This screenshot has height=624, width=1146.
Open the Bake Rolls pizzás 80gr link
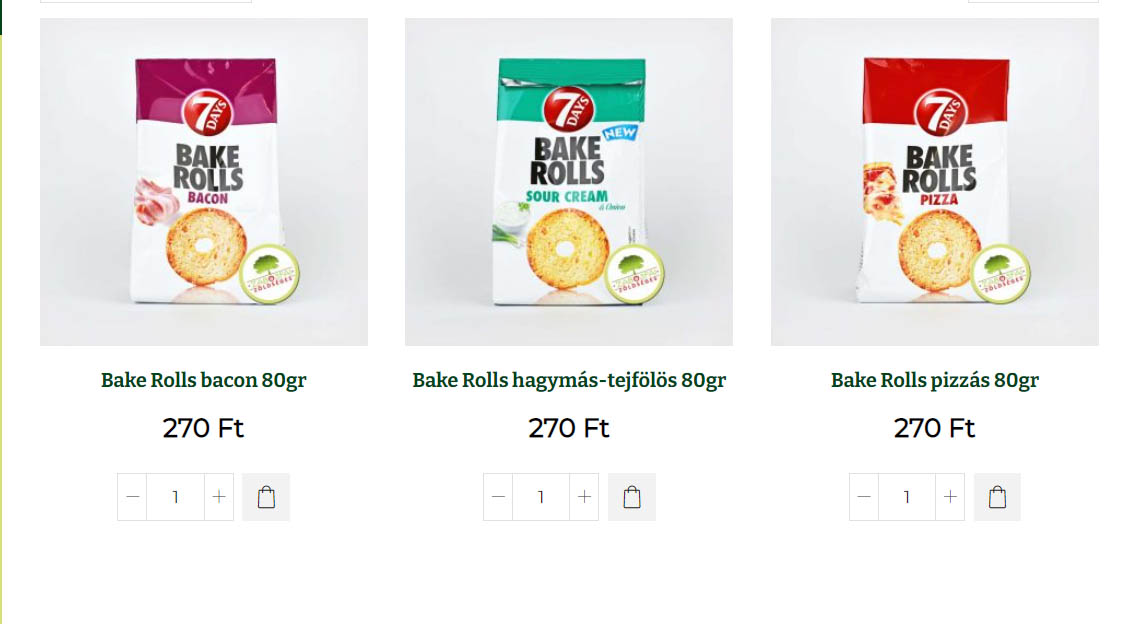click(x=935, y=380)
